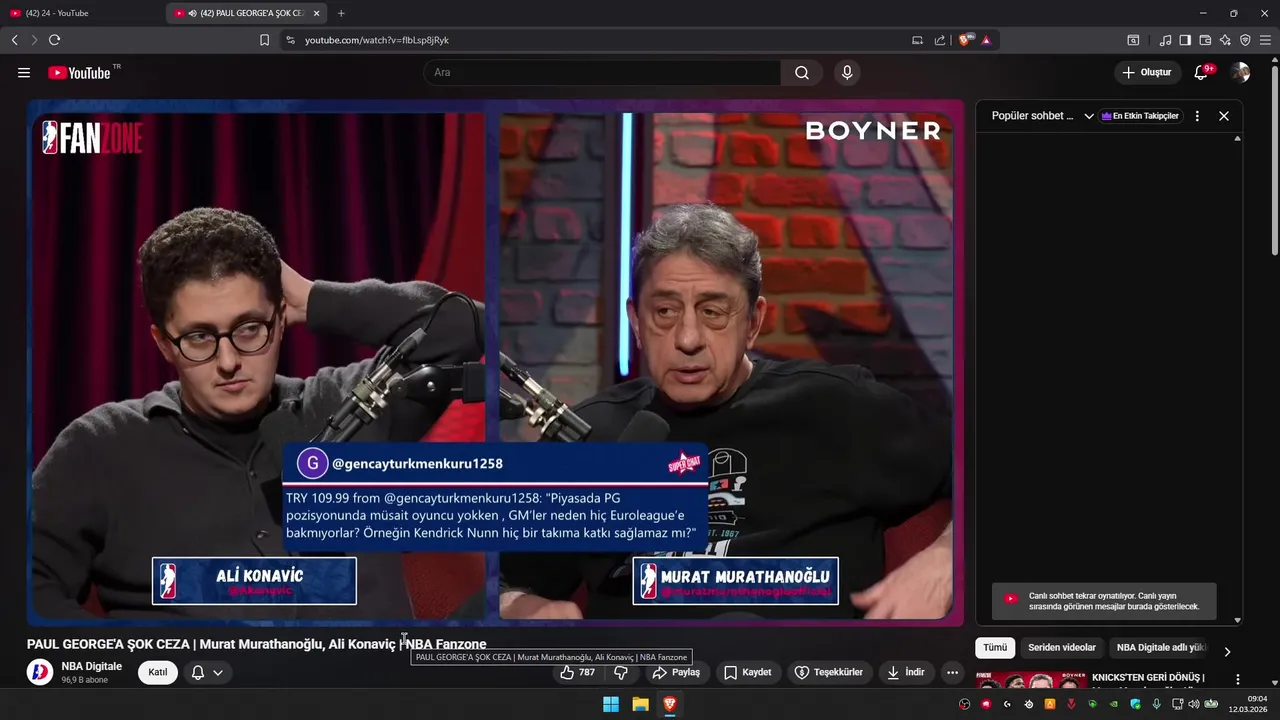This screenshot has width=1280, height=720.
Task: Click the Teşekkürler thanks button
Action: click(829, 672)
